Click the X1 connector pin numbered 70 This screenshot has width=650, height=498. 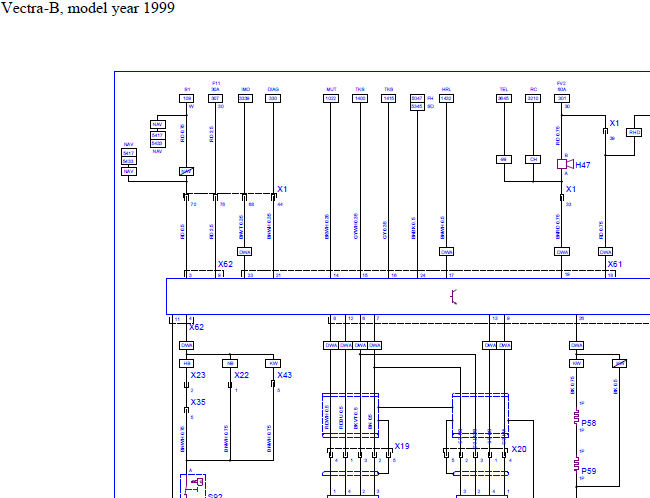point(186,197)
